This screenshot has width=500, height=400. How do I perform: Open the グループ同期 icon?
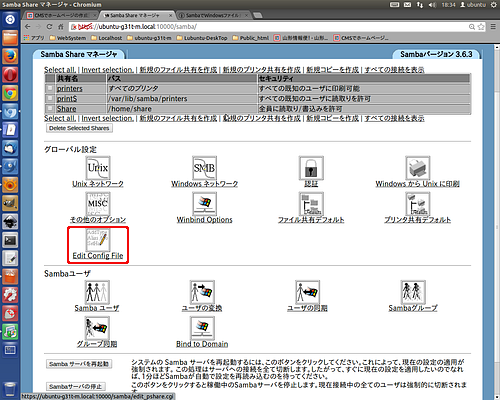(x=97, y=328)
